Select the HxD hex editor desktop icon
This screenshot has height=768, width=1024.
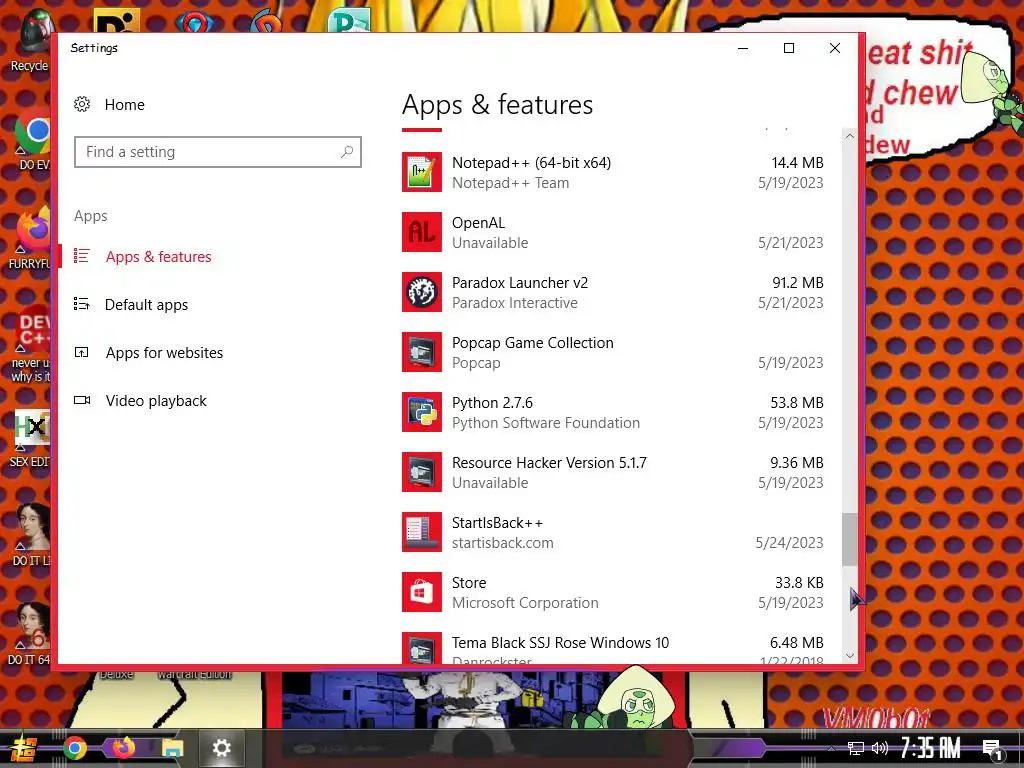point(30,439)
